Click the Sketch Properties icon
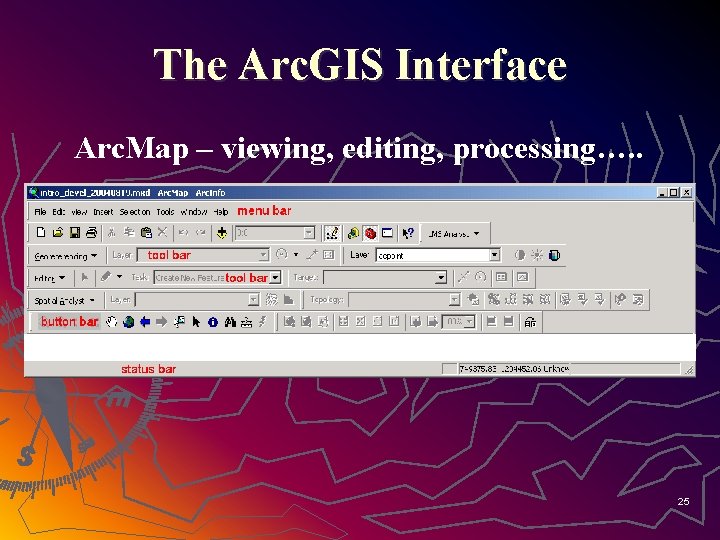 pyautogui.click(x=523, y=277)
